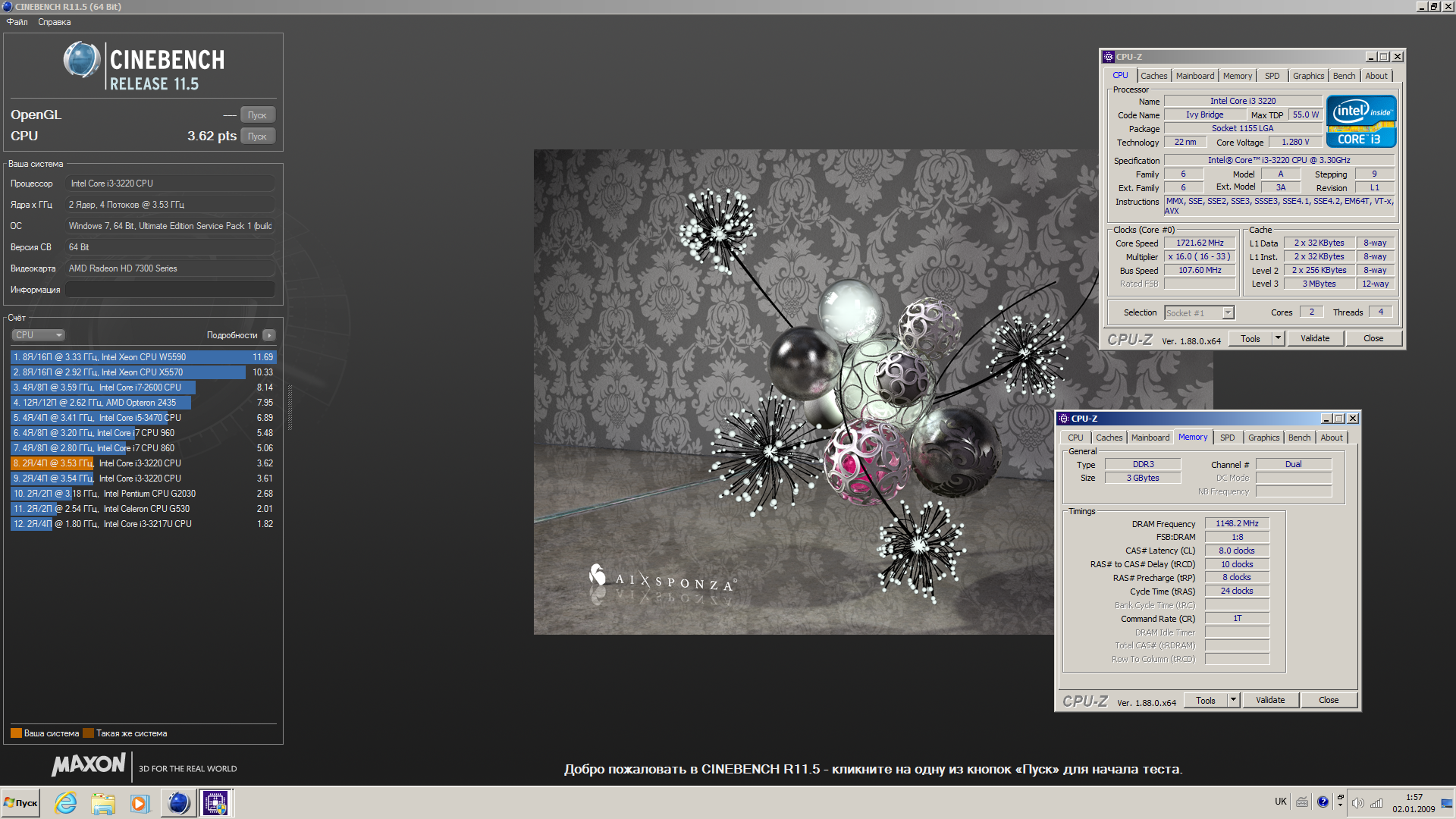Open Tools dropdown arrow in lower CPU-Z
This screenshot has height=819, width=1456.
pyautogui.click(x=1233, y=701)
